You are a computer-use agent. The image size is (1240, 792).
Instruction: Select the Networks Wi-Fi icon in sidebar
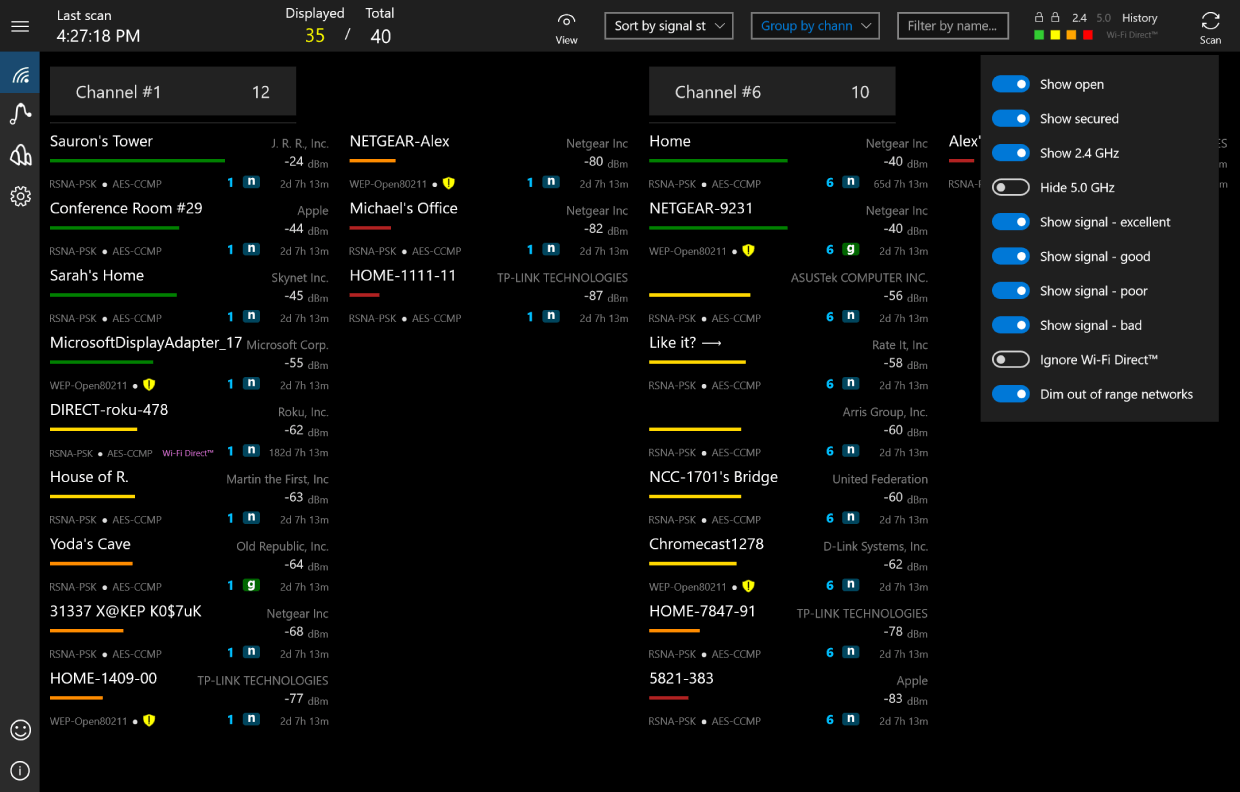pos(20,72)
